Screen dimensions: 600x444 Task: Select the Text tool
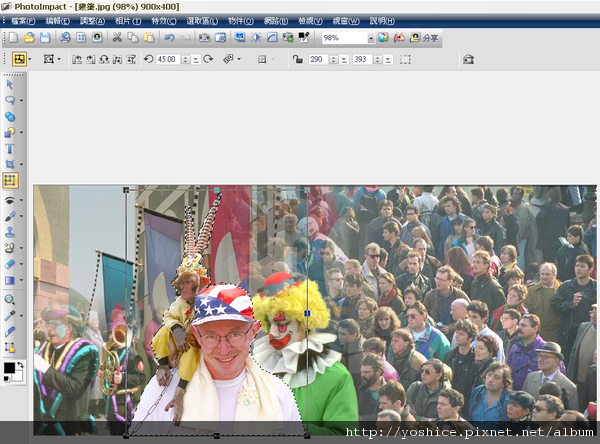click(10, 148)
